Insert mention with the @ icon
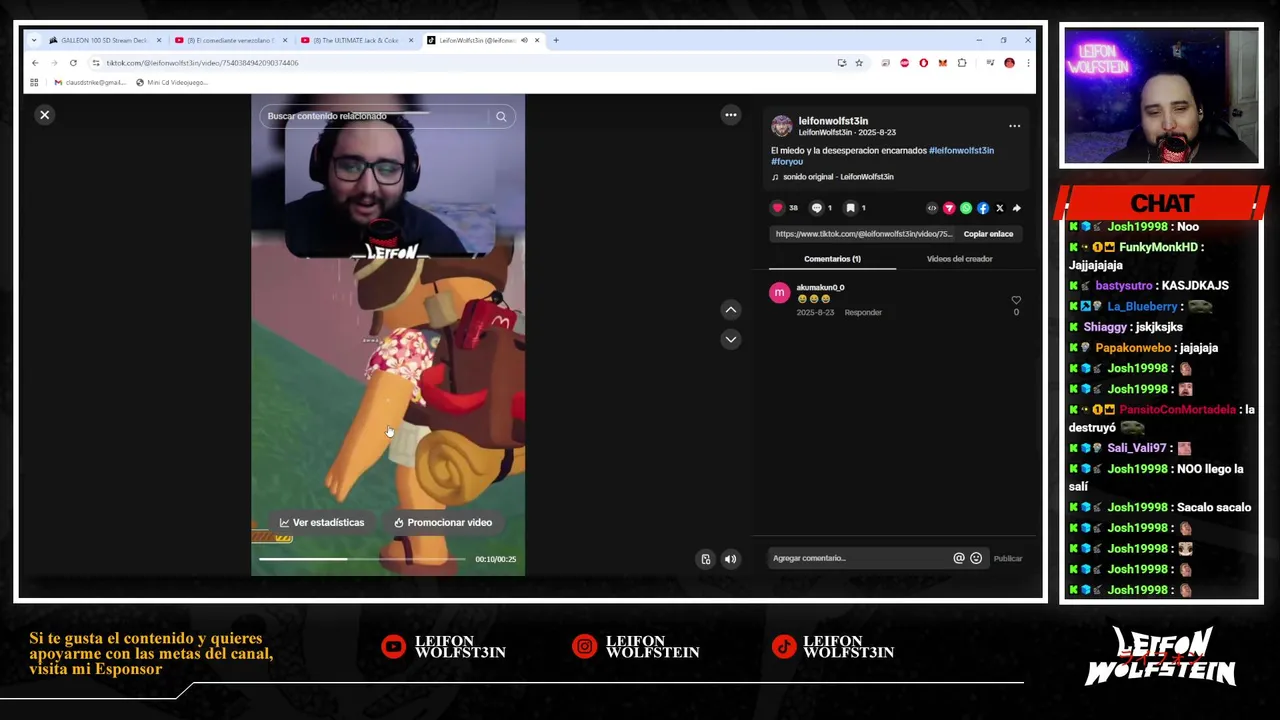 pos(959,558)
